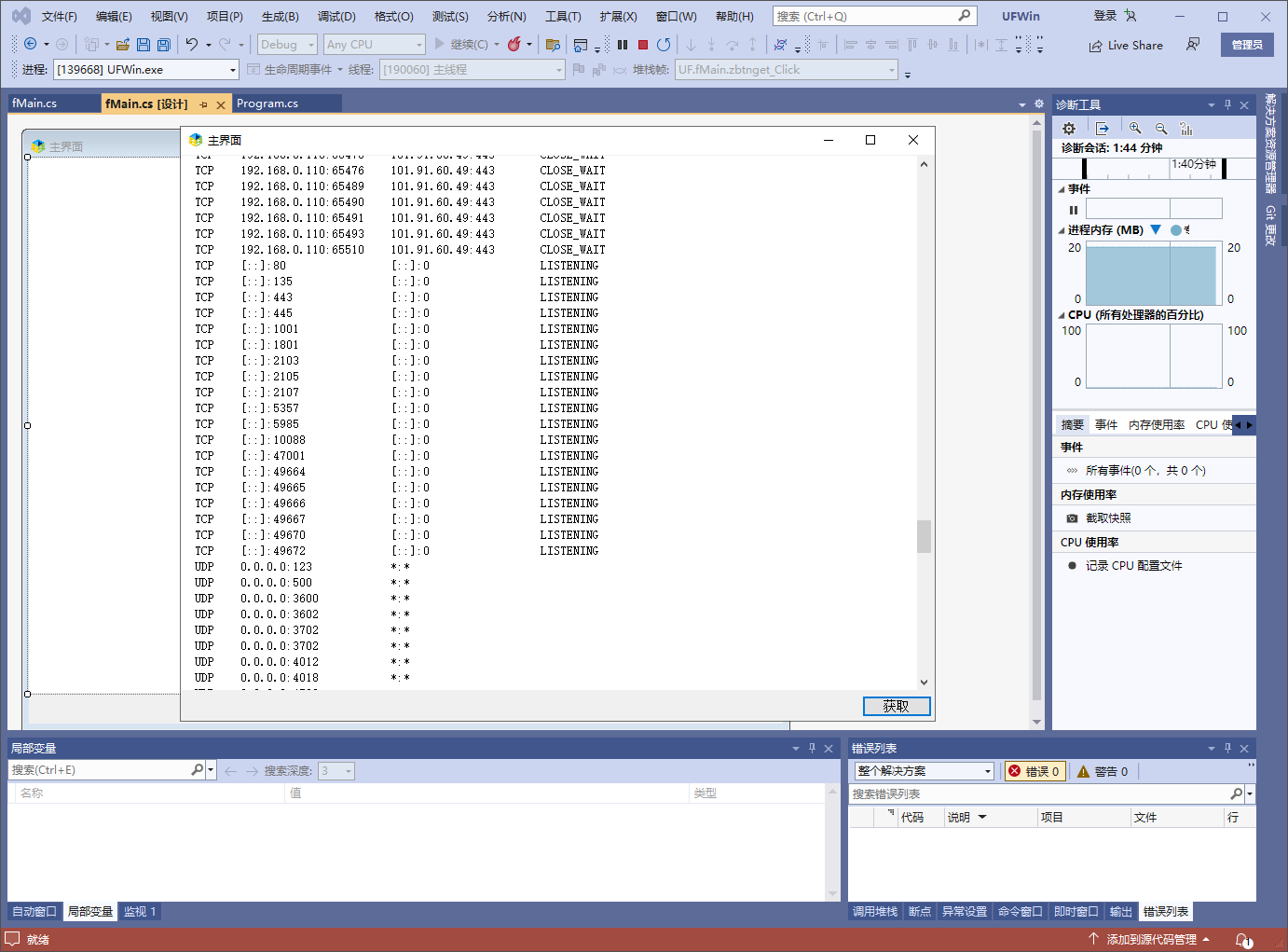Switch to the 断点 tab
The height and width of the screenshot is (952, 1288).
pos(920,912)
